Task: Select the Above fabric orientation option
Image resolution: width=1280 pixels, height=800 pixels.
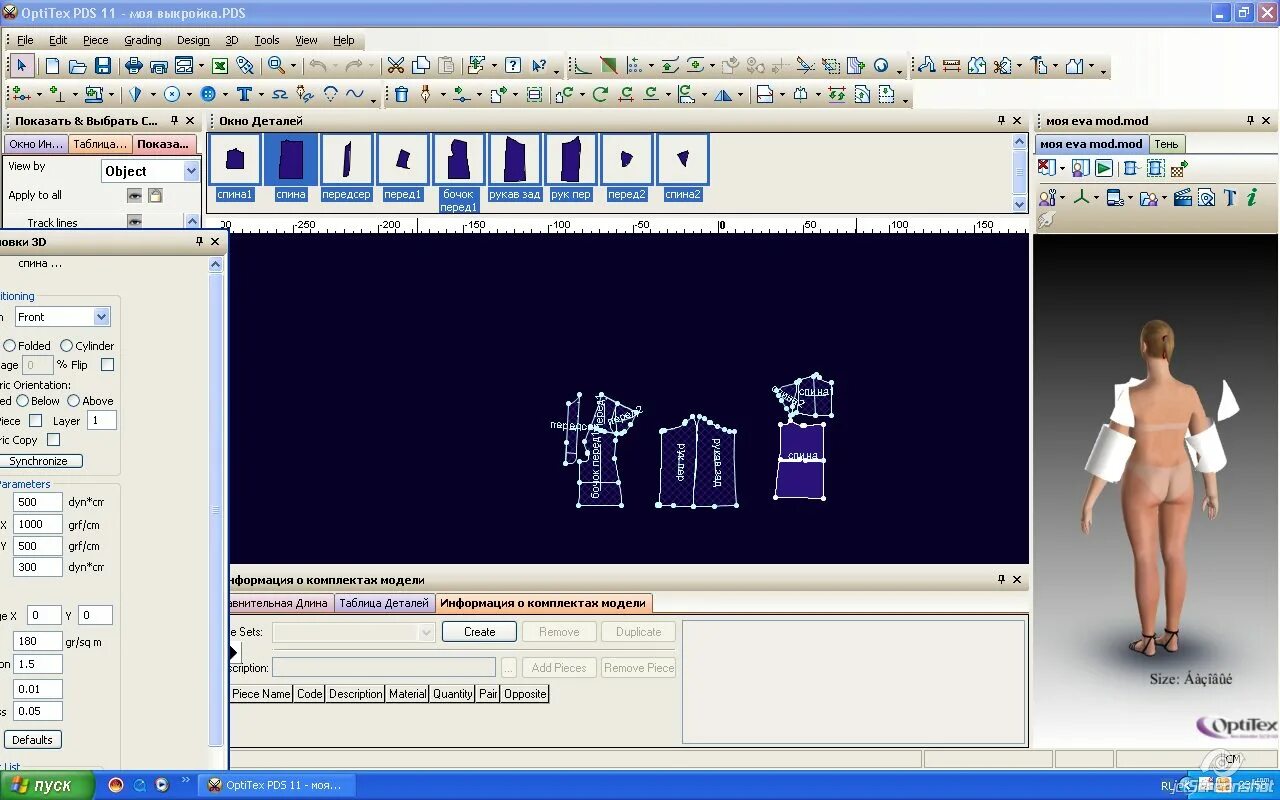Action: point(73,400)
